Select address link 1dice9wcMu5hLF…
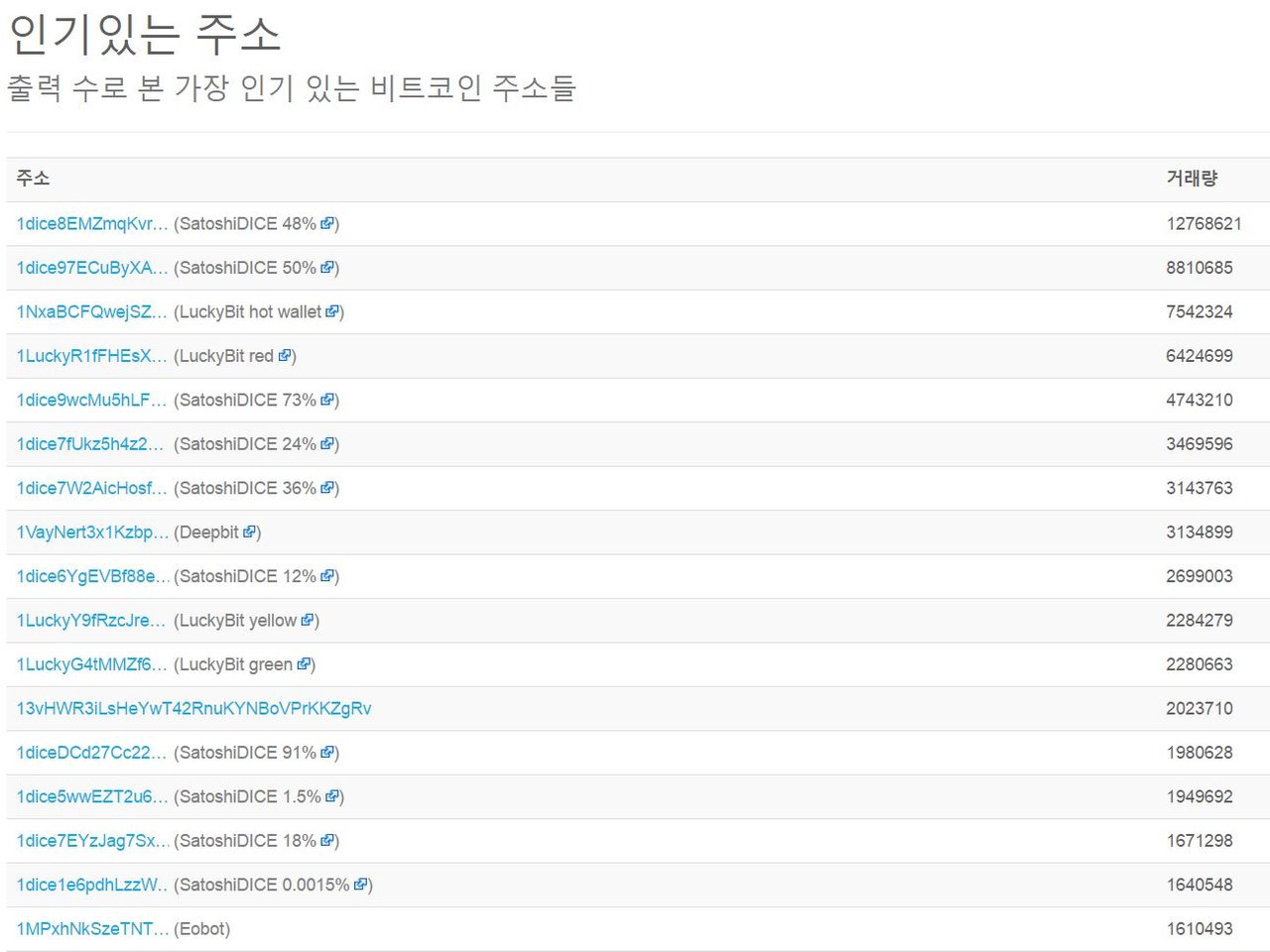This screenshot has height=952, width=1270. [x=92, y=401]
